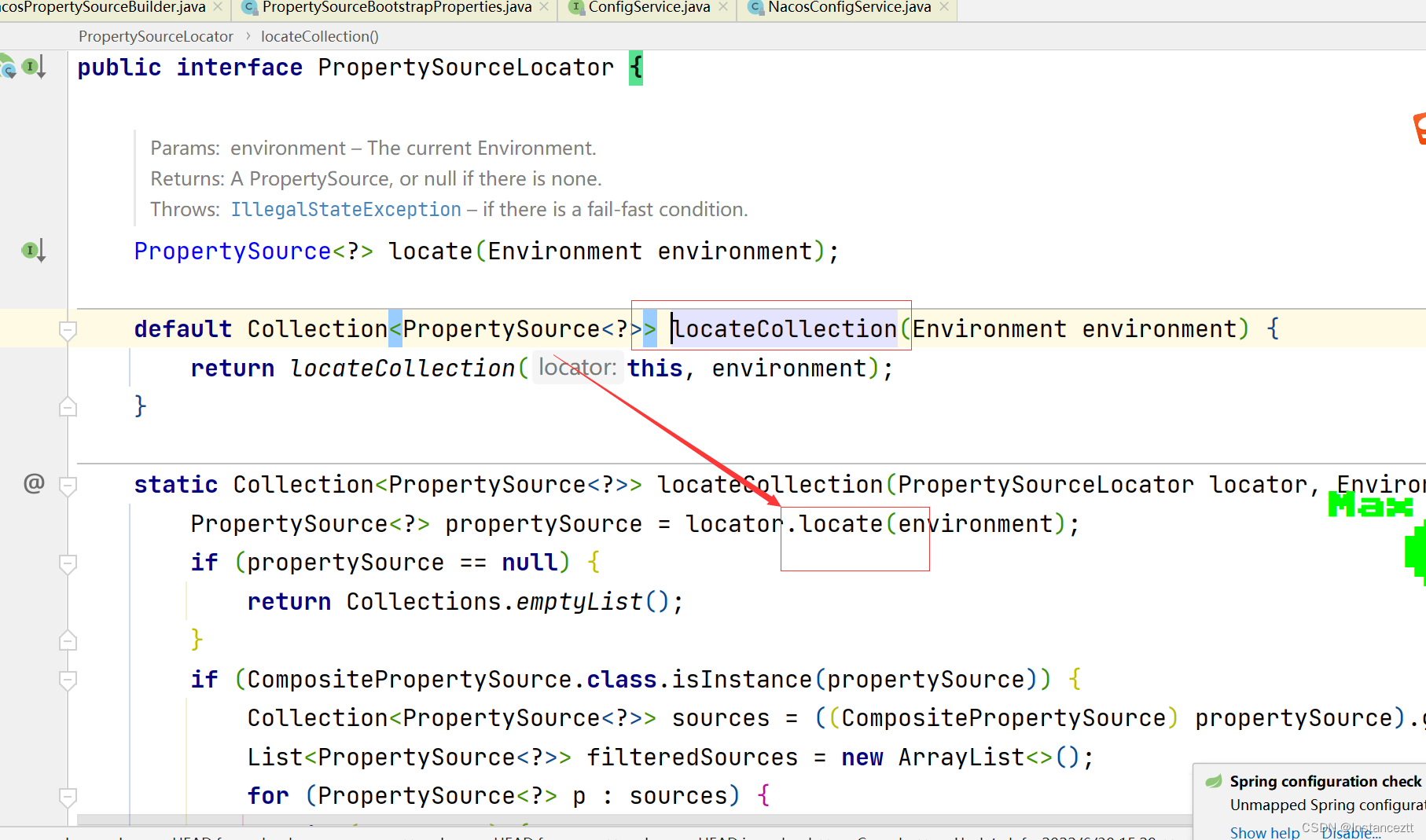
Task: Click Collections.emptyList() call
Action: pos(509,602)
